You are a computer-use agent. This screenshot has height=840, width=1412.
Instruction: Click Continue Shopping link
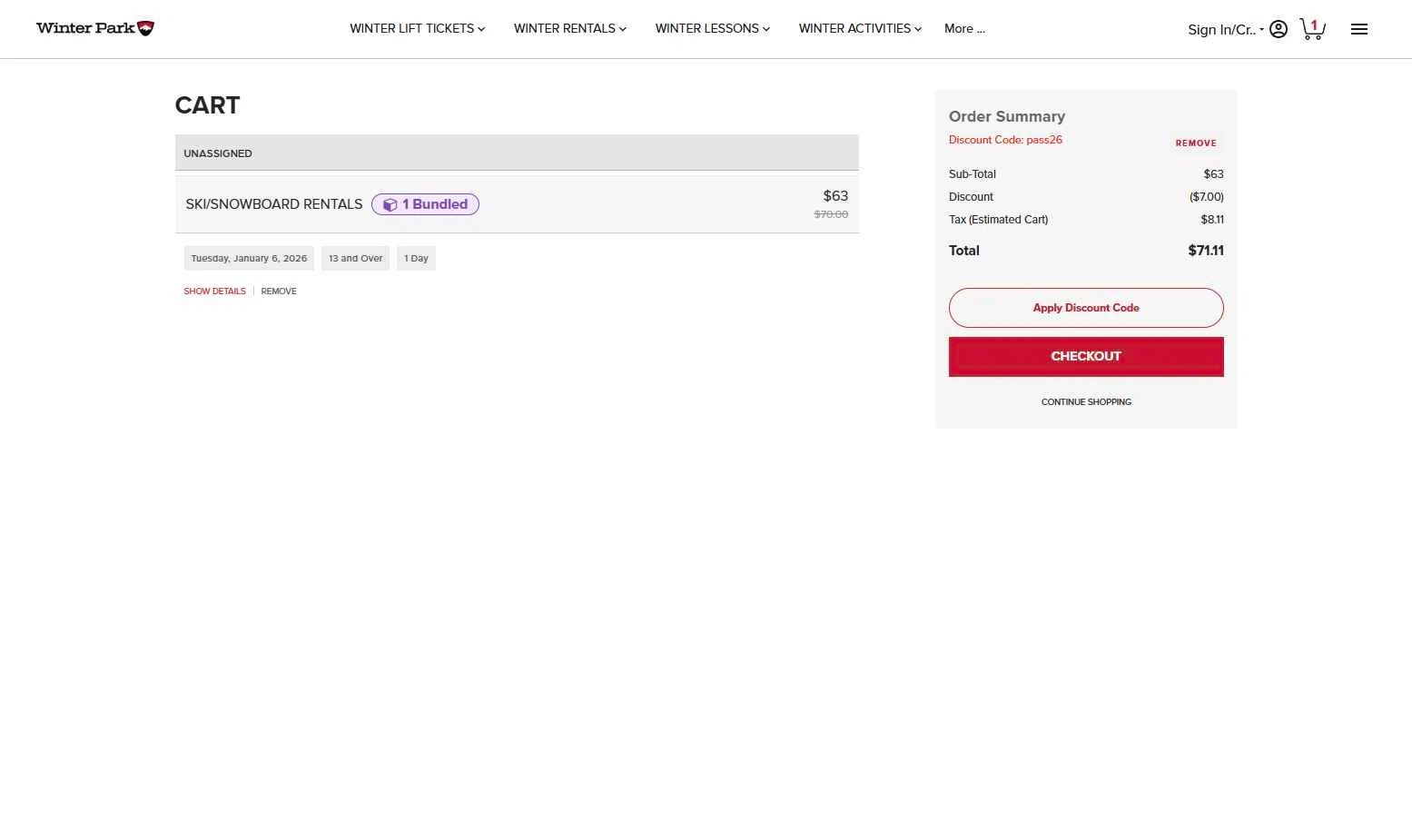[1086, 401]
